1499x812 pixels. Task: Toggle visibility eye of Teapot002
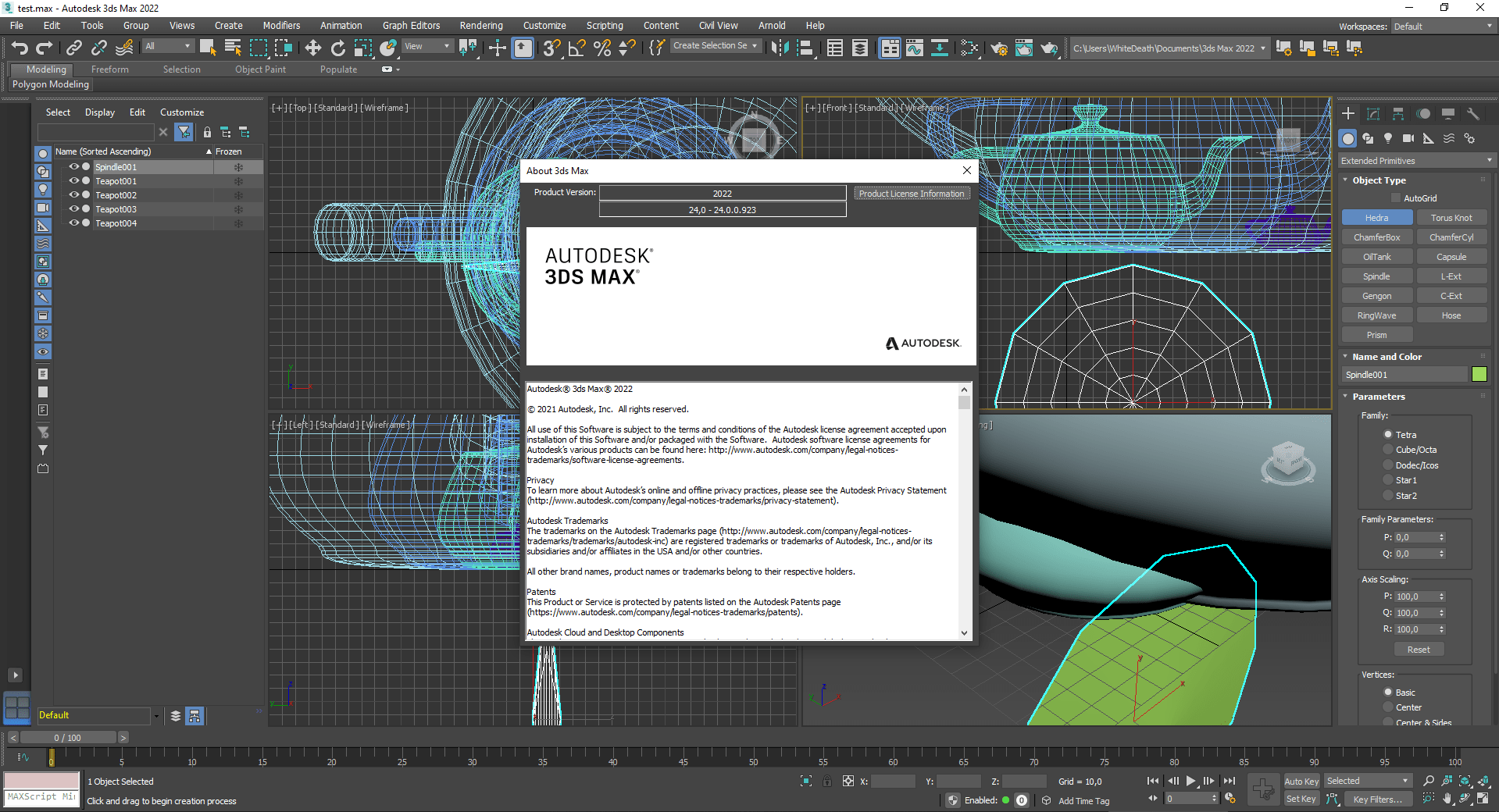(74, 195)
